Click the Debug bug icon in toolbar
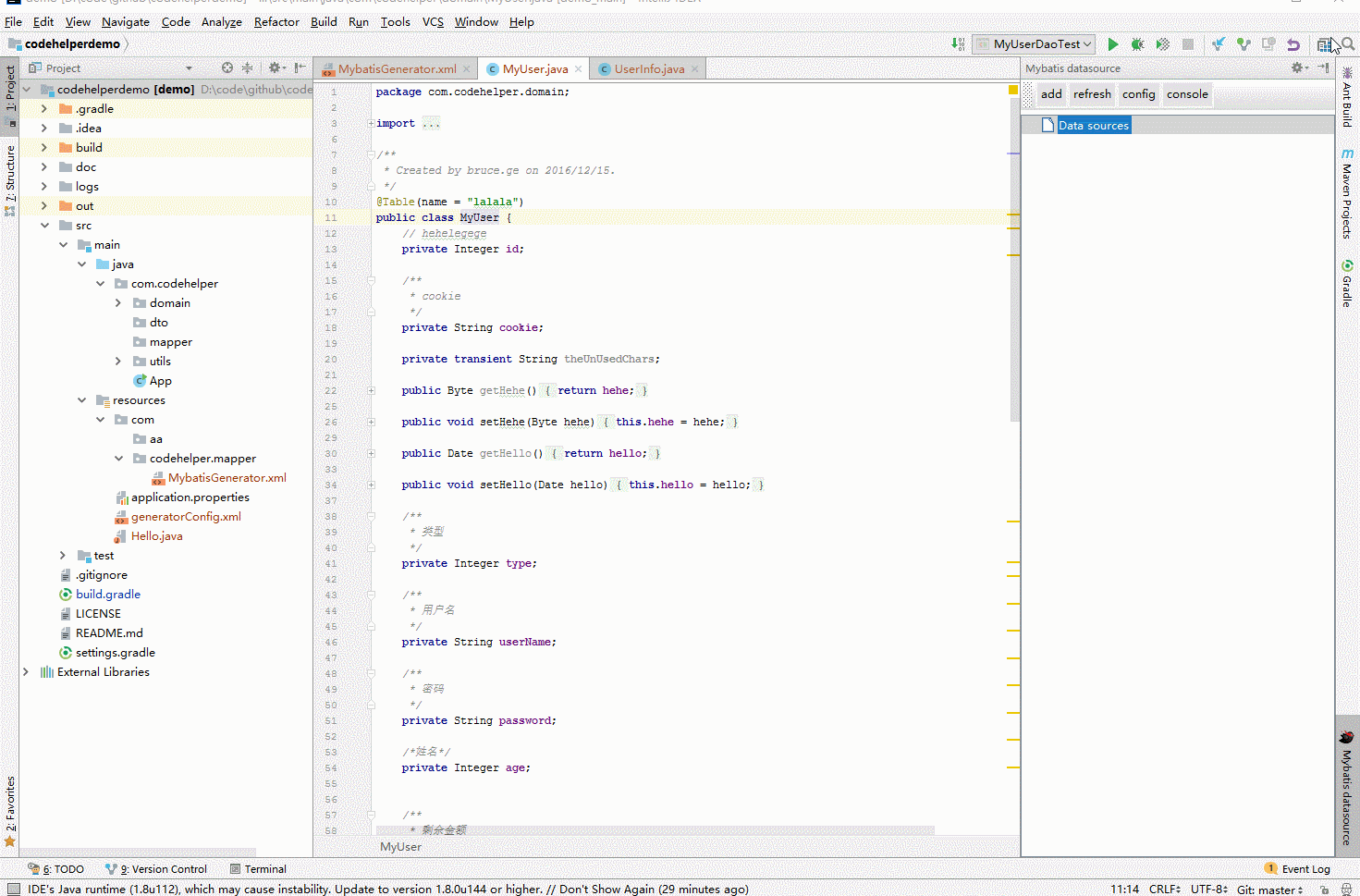The width and height of the screenshot is (1360, 896). click(x=1138, y=44)
